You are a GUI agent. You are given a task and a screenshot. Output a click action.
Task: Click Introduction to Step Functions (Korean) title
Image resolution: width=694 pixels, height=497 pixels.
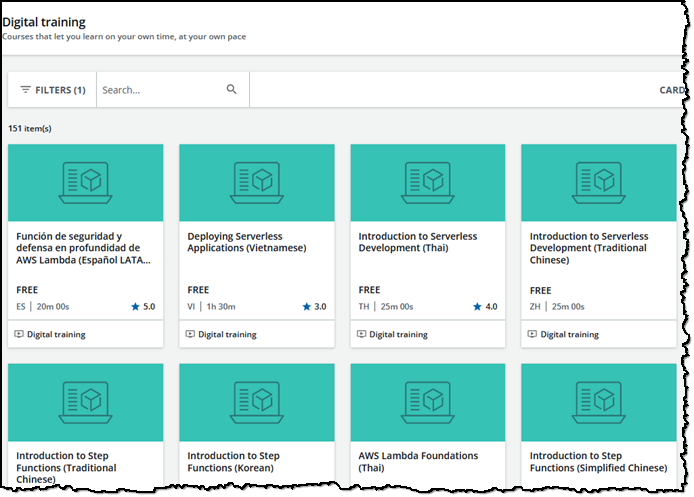pos(233,462)
